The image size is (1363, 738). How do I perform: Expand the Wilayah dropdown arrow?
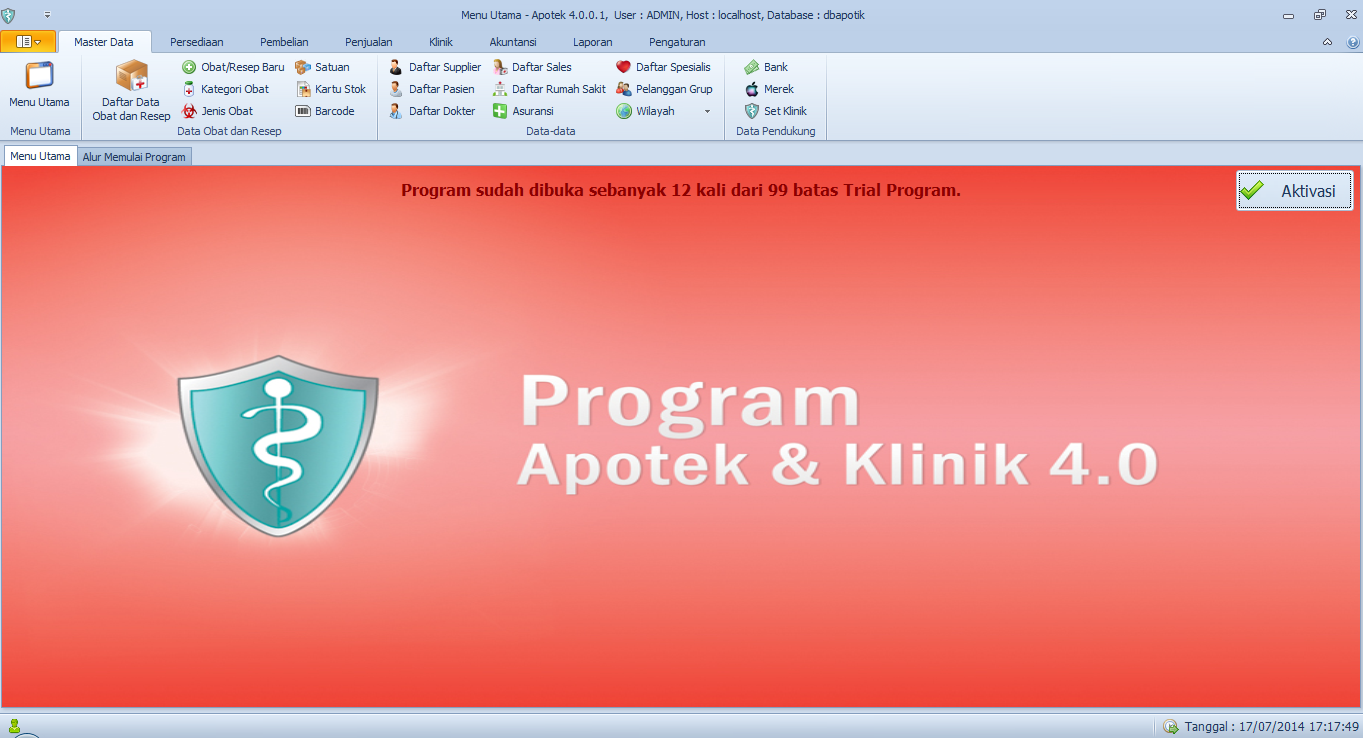[707, 111]
